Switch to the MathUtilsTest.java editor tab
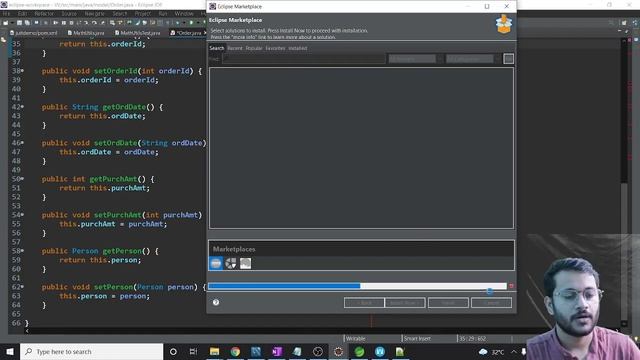Screen dimensions: 640x360 pos(138,33)
